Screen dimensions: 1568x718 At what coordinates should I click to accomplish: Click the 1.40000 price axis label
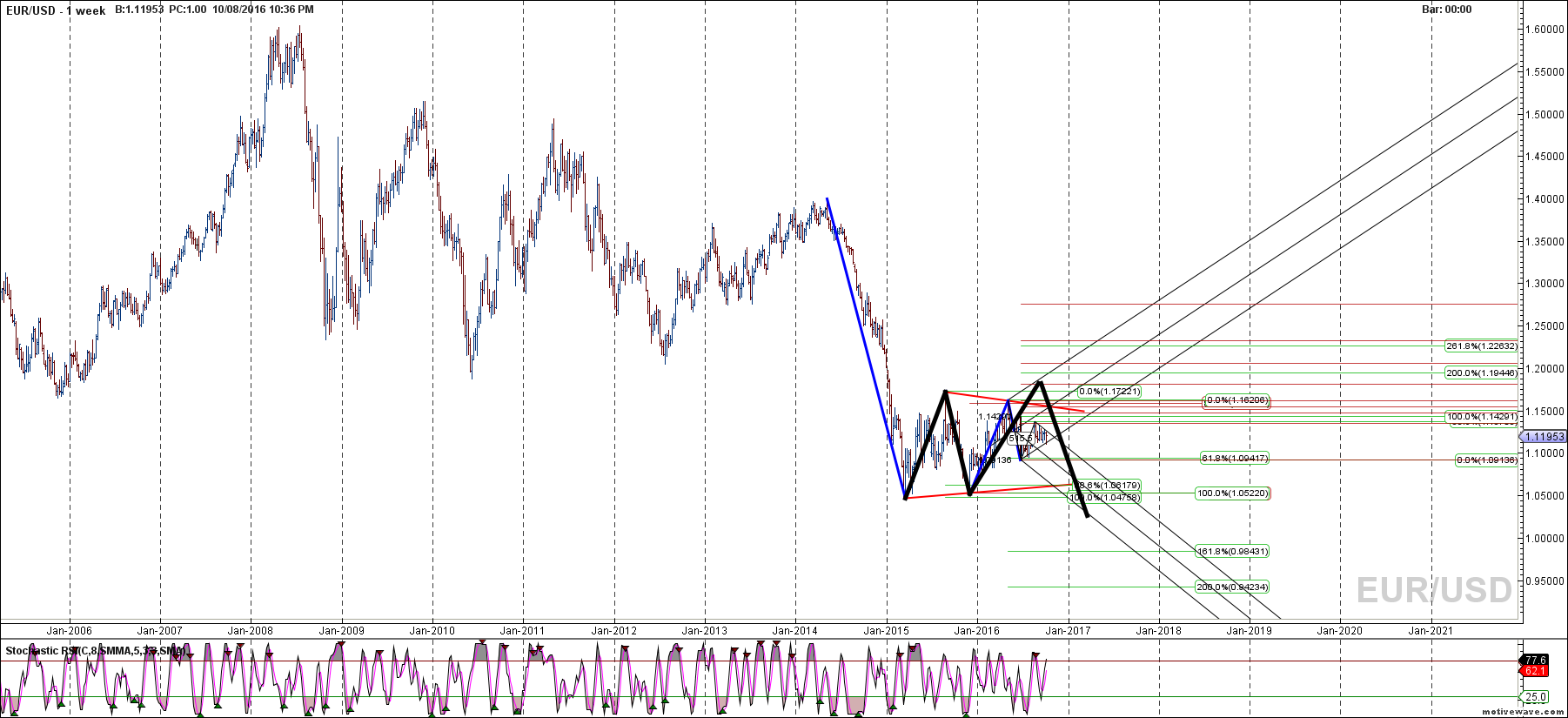pyautogui.click(x=1546, y=199)
